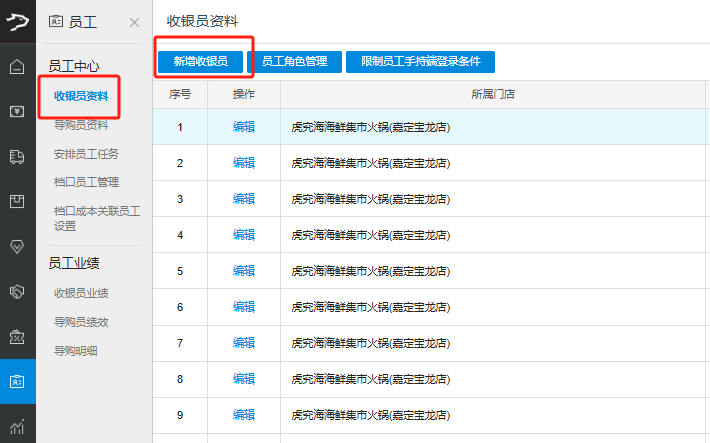Select store name cell in row 5

tap(493, 271)
